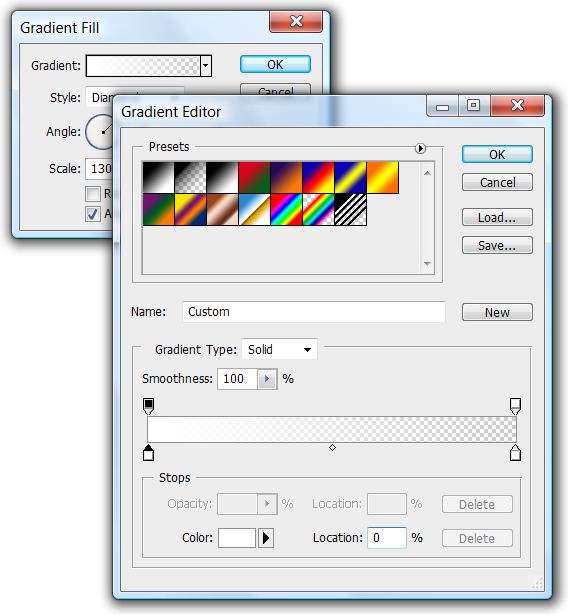Select the left opacity stop above gradient bar
Screen dimensions: 568x615
point(148,406)
